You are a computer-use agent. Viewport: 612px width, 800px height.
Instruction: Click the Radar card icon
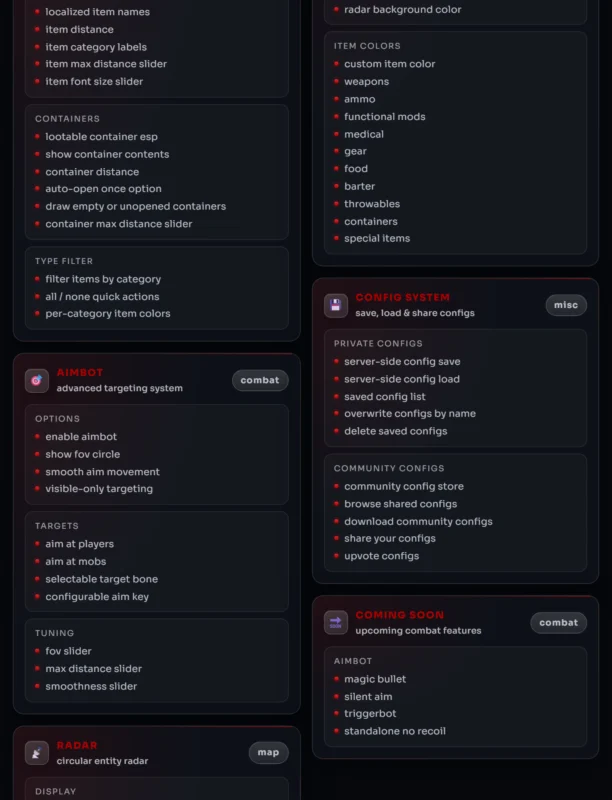click(x=37, y=753)
